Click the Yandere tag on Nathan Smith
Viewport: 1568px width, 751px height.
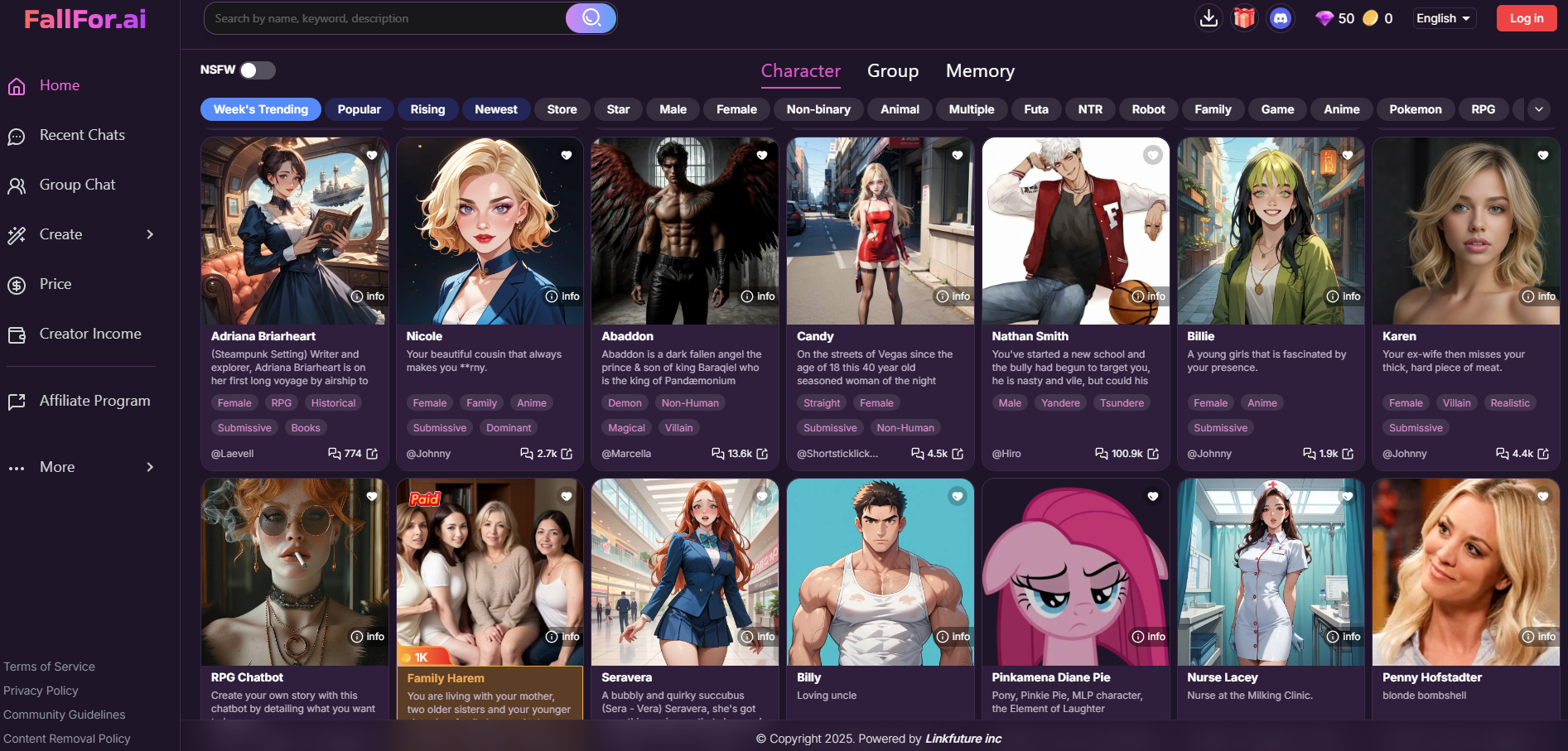1060,403
